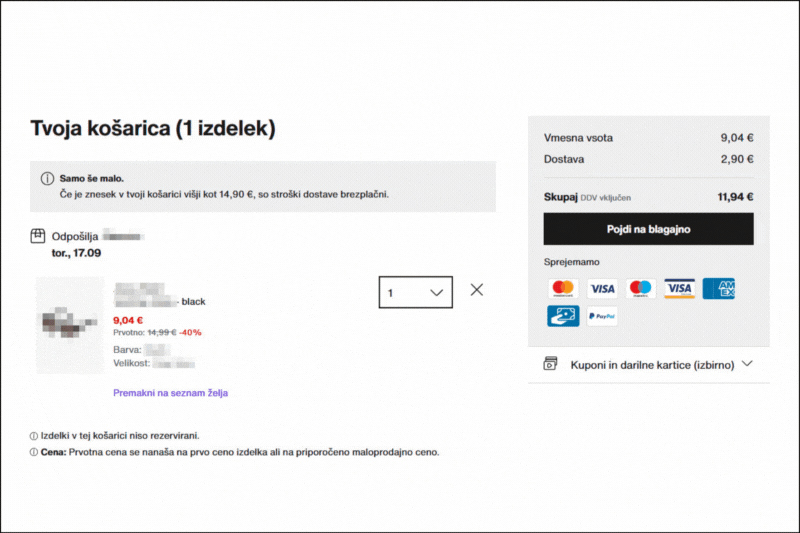Click the info icon next to 'Cena' note
Screen dimensions: 800x533
tap(34, 452)
